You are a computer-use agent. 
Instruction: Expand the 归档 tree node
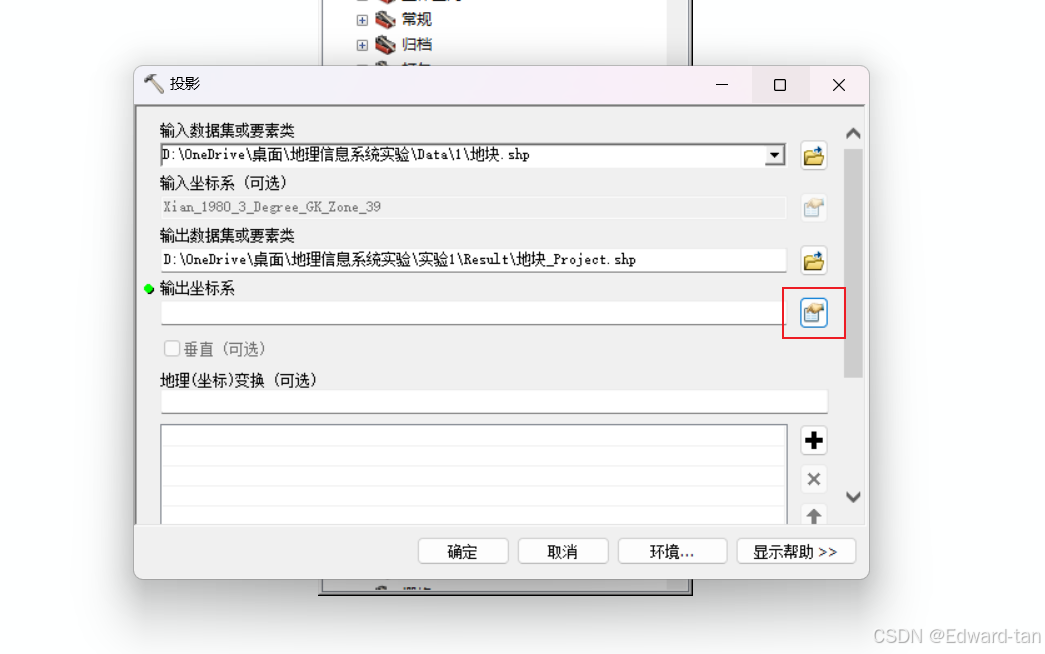(362, 45)
